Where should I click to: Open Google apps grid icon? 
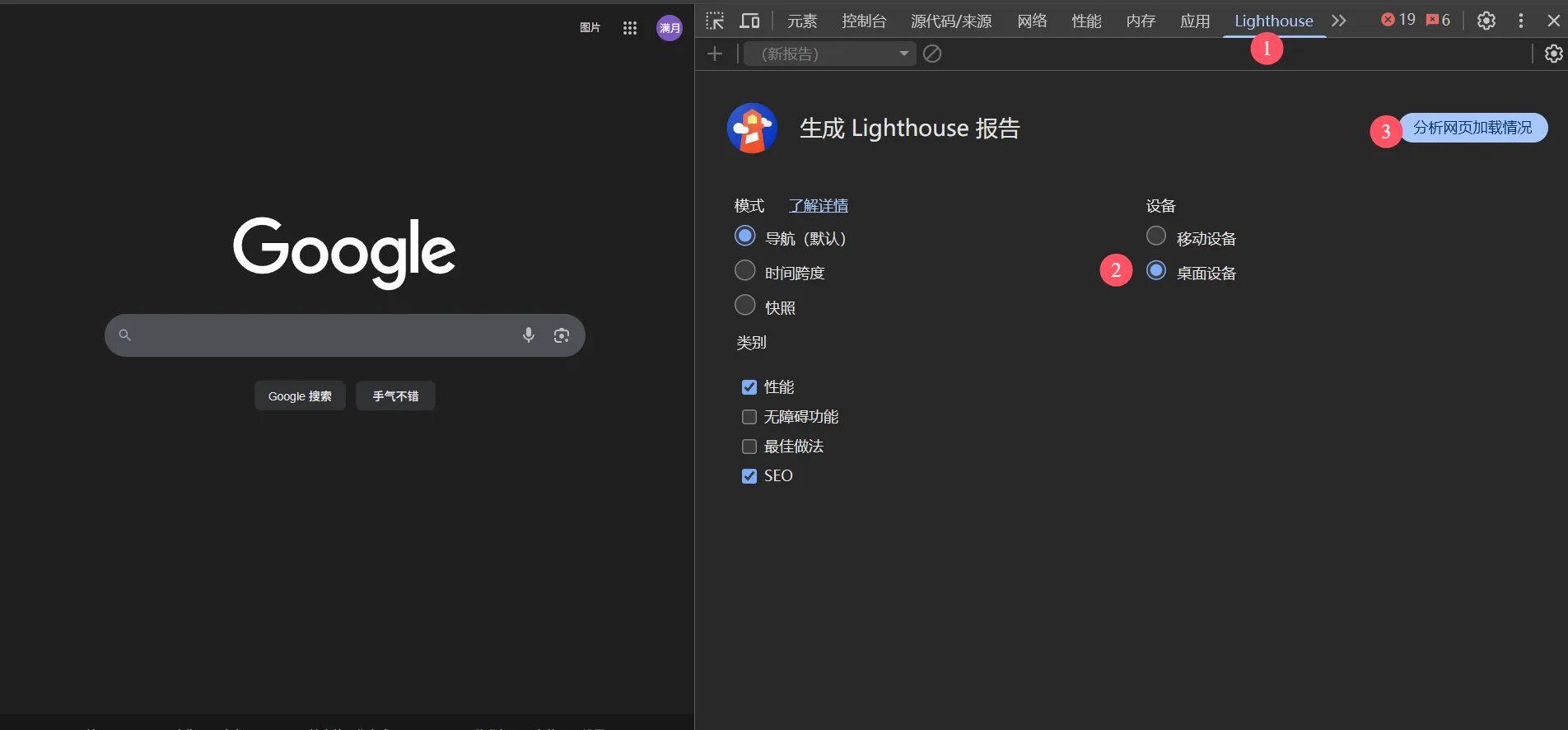[630, 28]
